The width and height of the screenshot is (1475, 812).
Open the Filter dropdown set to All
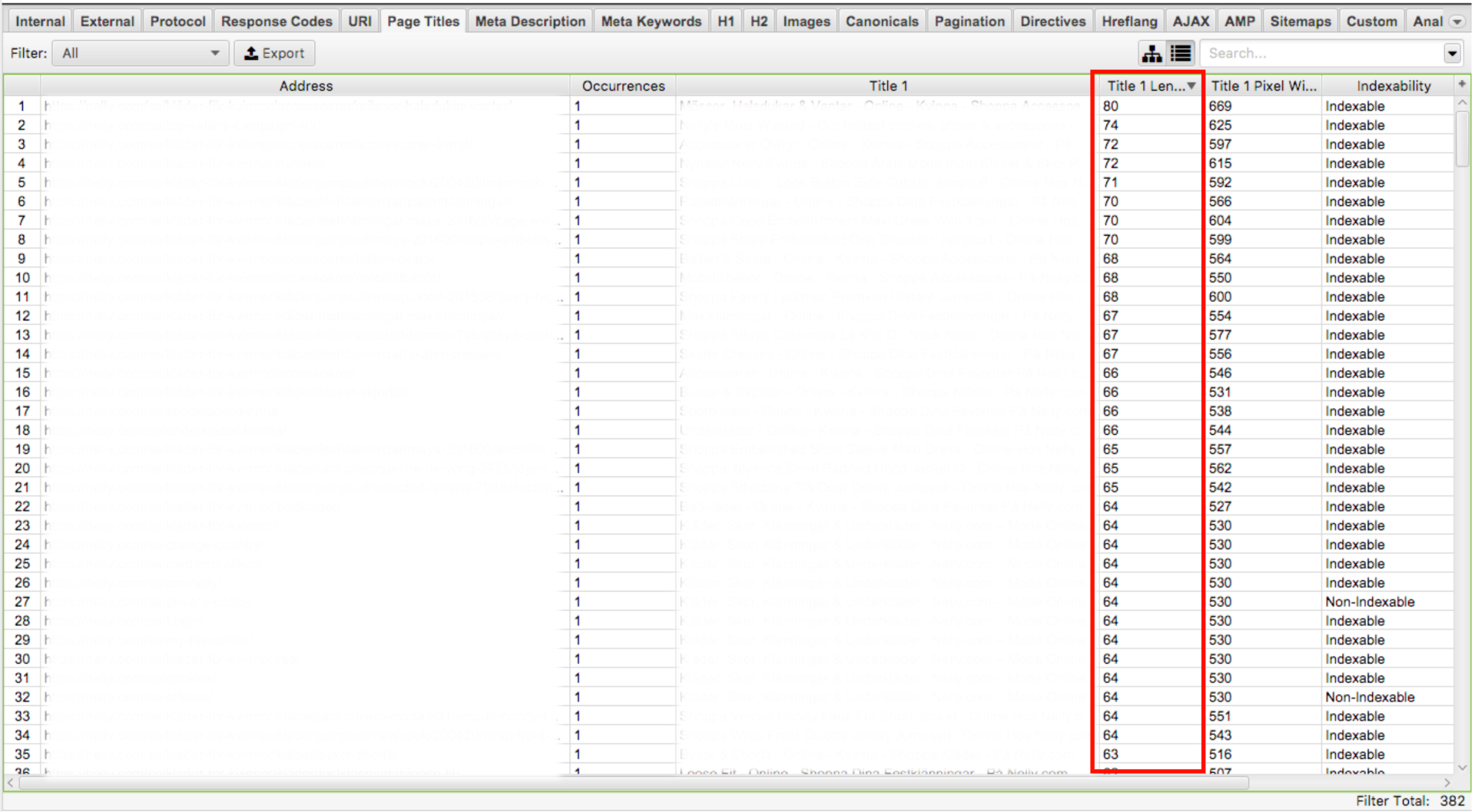[x=140, y=54]
